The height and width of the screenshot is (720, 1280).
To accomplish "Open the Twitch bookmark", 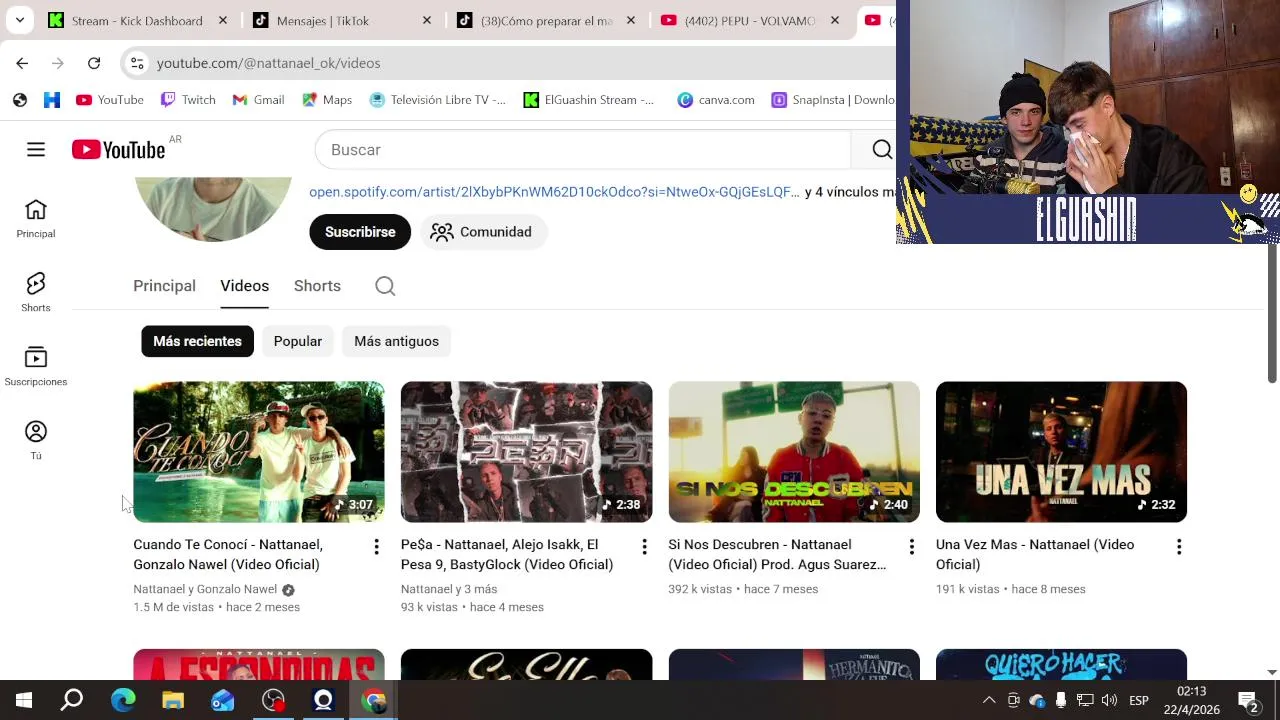I will pyautogui.click(x=188, y=100).
